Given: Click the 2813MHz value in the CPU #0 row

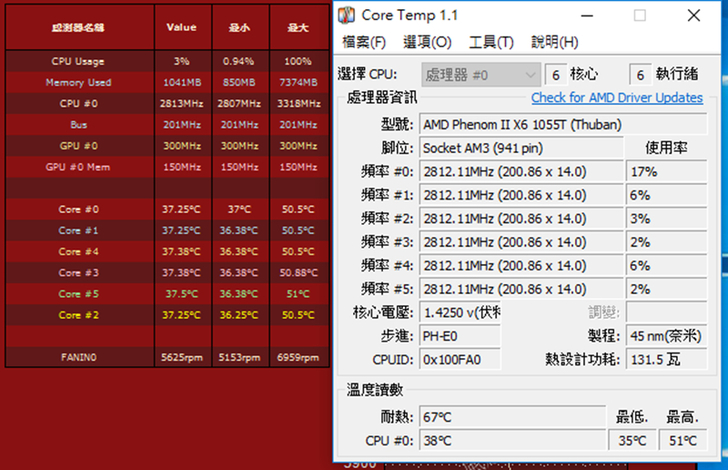Looking at the screenshot, I should coord(182,104).
